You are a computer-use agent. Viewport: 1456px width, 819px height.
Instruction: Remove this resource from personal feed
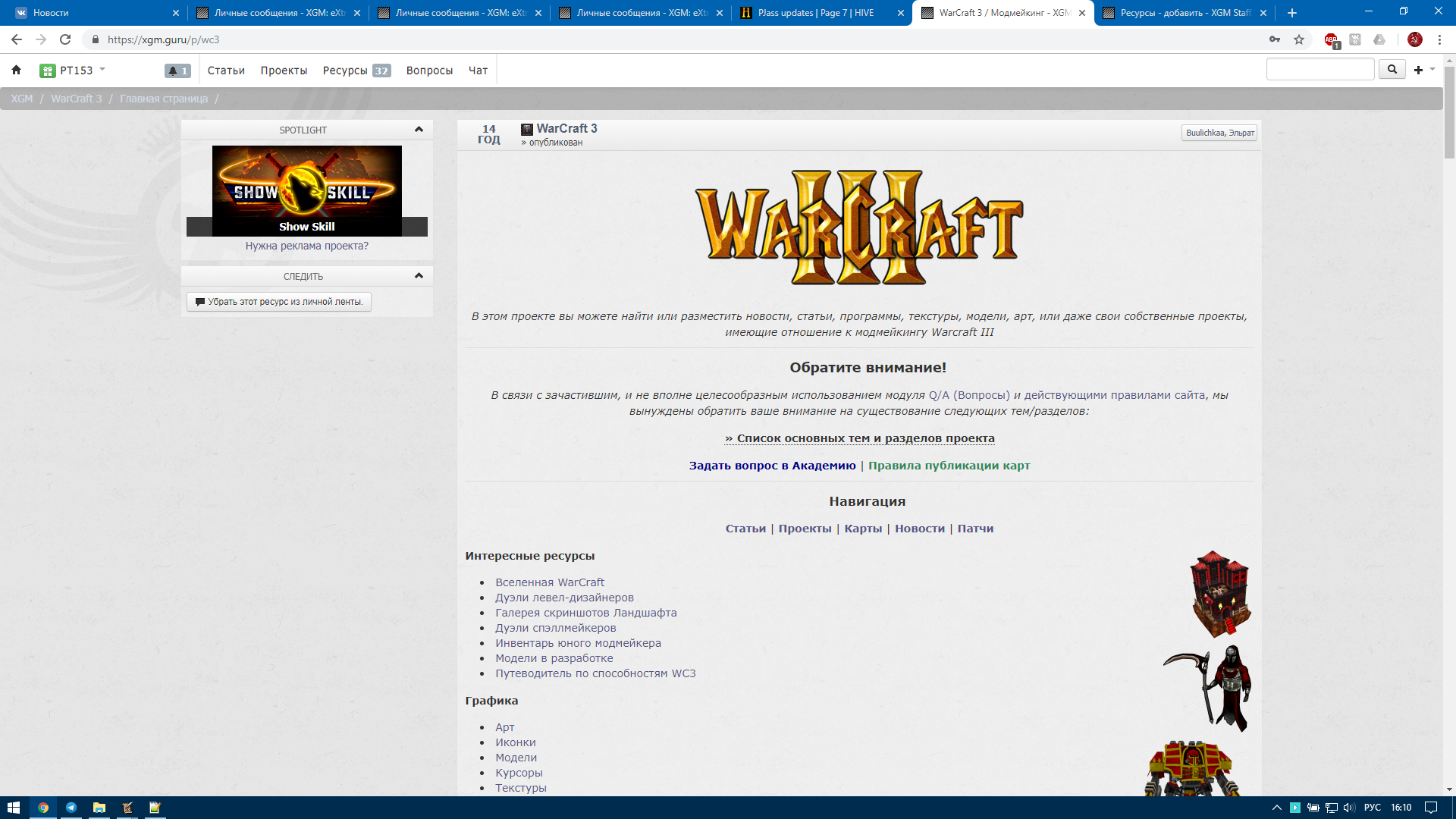tap(279, 302)
